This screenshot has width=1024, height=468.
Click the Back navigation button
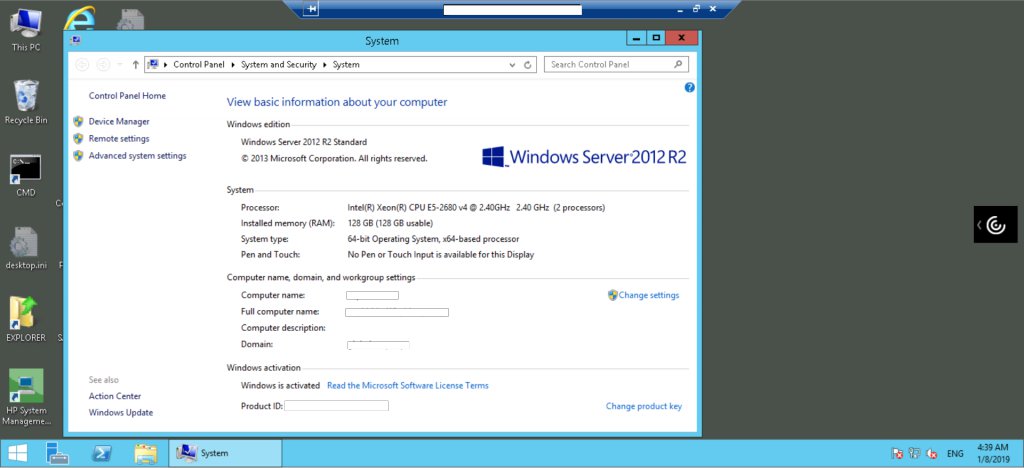[x=82, y=64]
